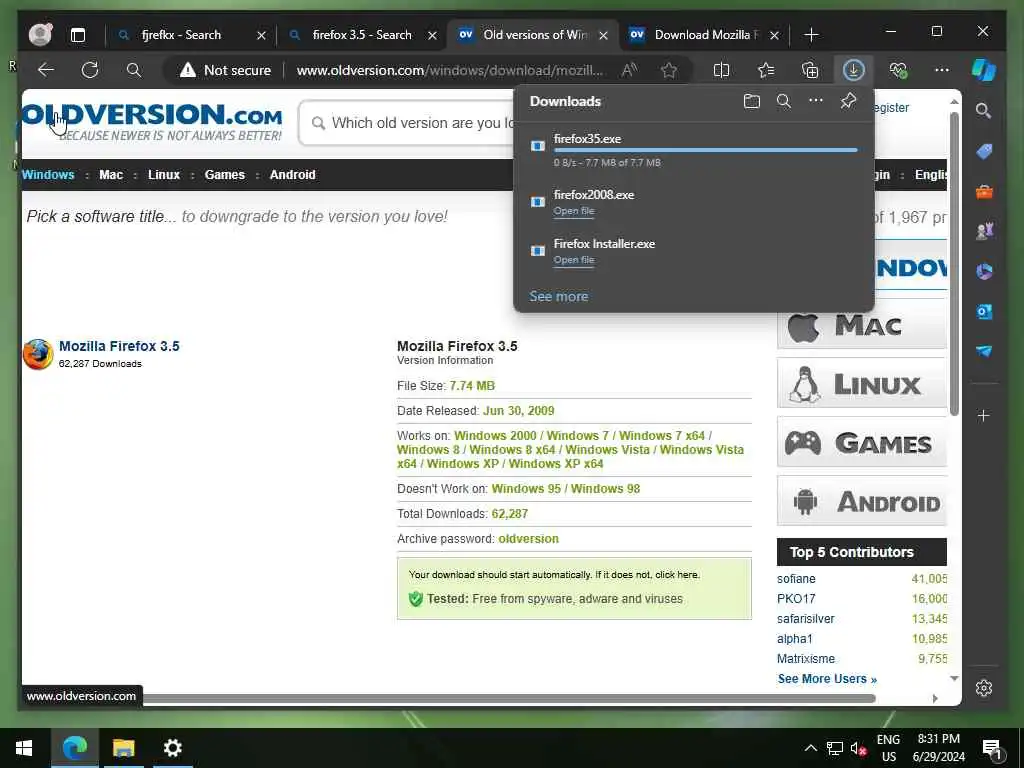Open Browser essentials heart icon

pyautogui.click(x=898, y=70)
